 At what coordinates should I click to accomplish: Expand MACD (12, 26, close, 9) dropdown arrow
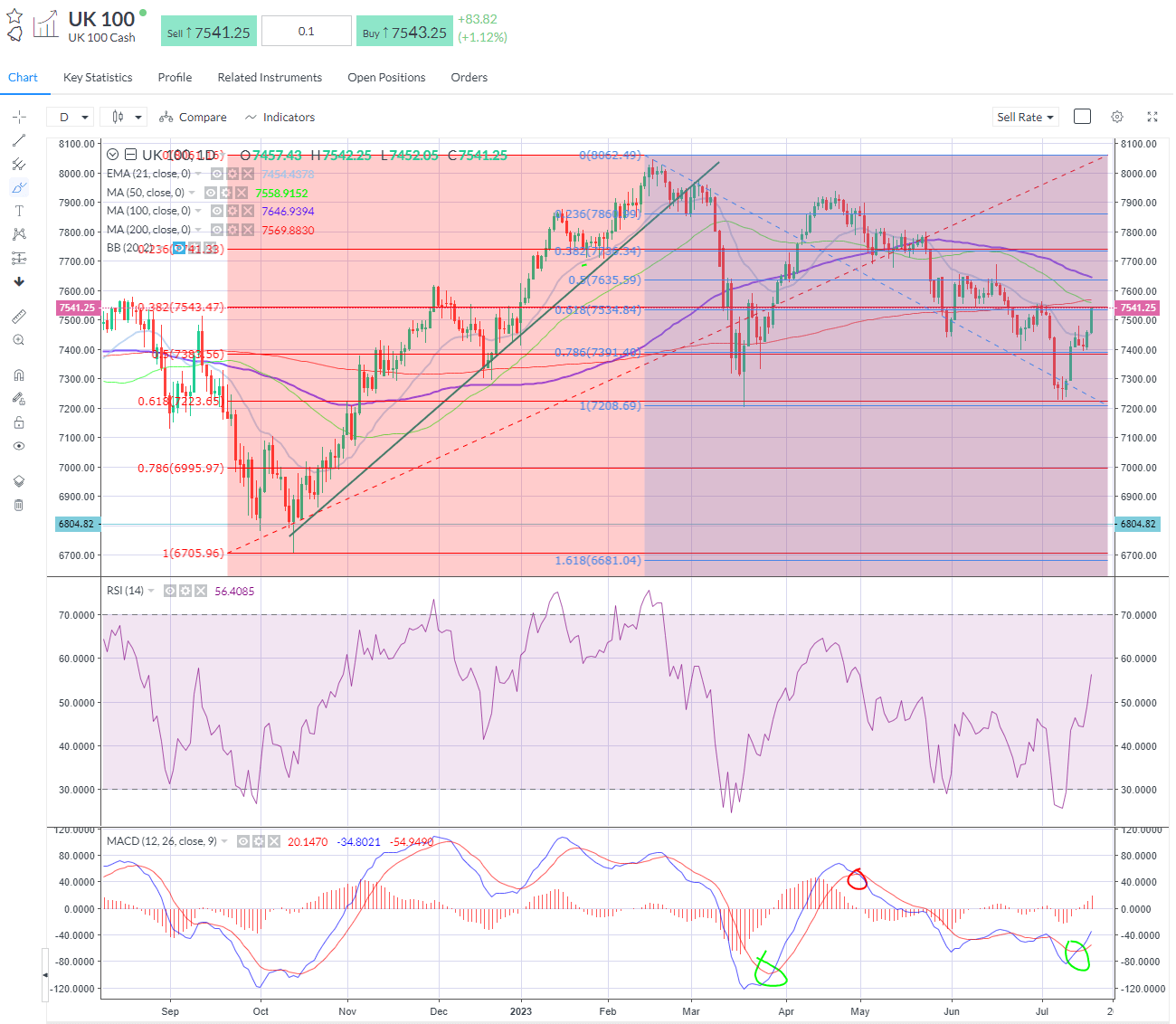tap(224, 841)
